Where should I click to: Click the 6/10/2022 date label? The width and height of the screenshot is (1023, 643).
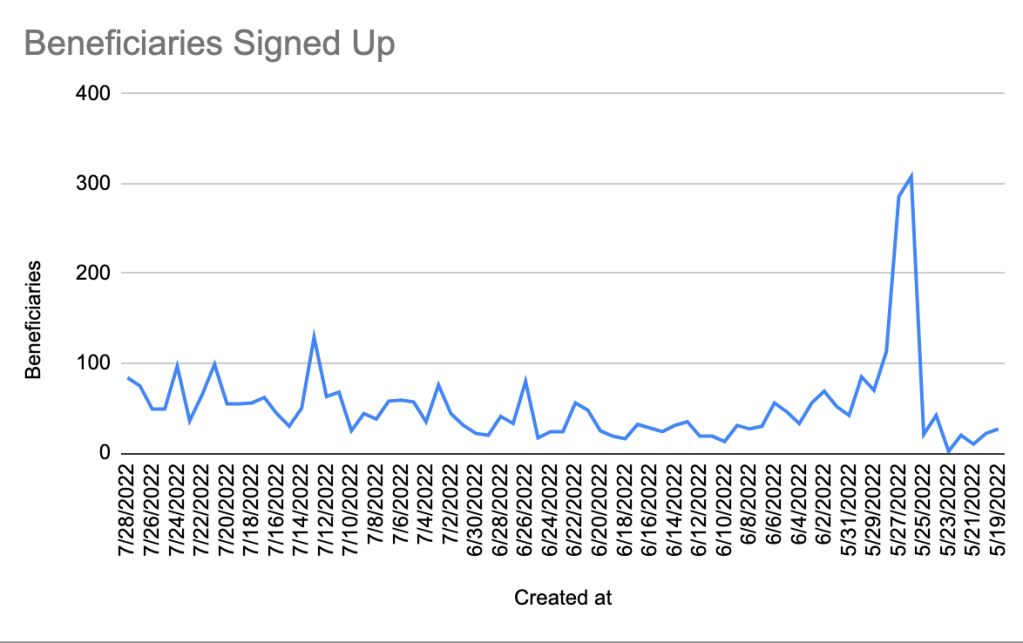724,512
